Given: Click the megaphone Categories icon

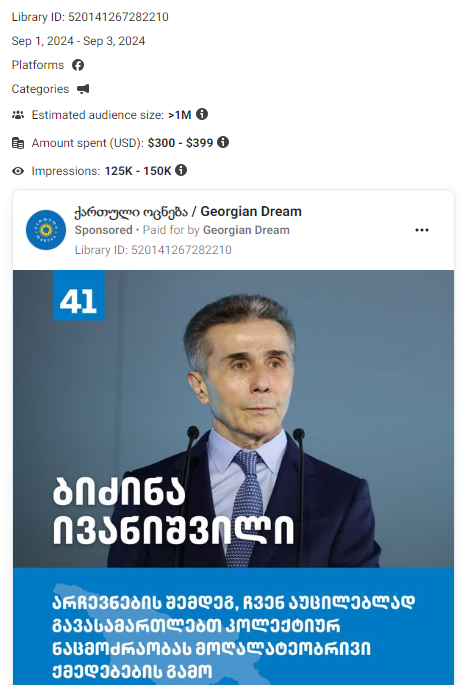Looking at the screenshot, I should click(x=83, y=89).
